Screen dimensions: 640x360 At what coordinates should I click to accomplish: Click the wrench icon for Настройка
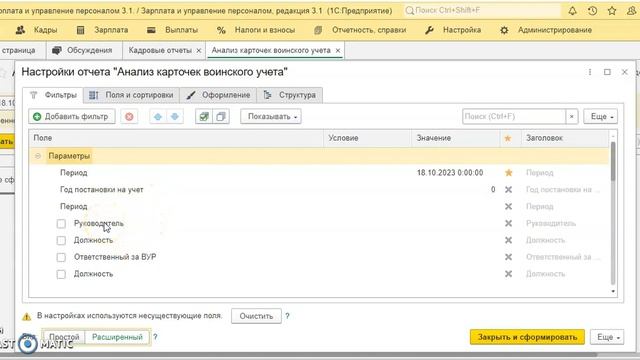[x=429, y=30]
